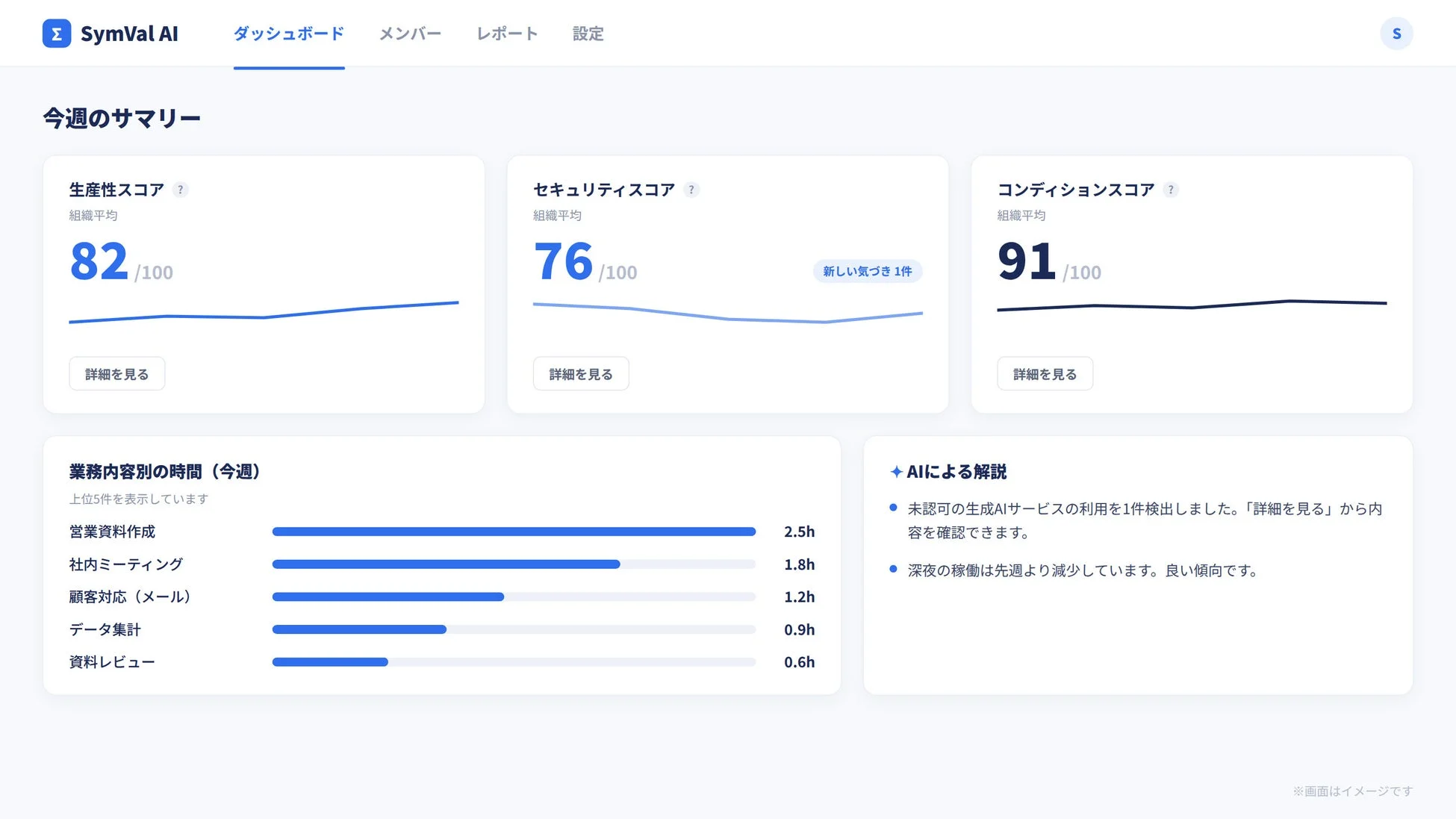
Task: Click the SymVal AI brand name text
Action: 129,34
